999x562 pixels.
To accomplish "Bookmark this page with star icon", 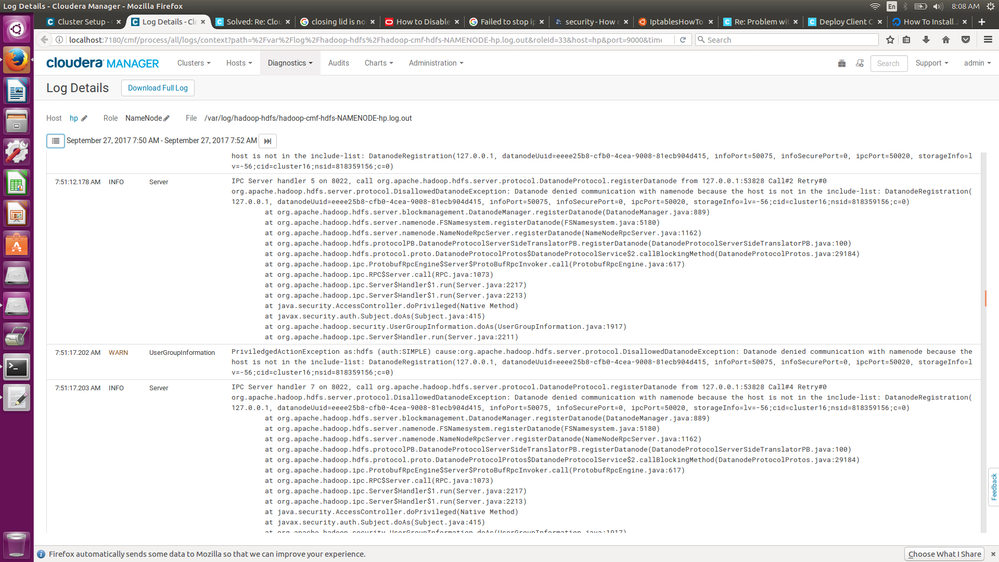I will (890, 40).
